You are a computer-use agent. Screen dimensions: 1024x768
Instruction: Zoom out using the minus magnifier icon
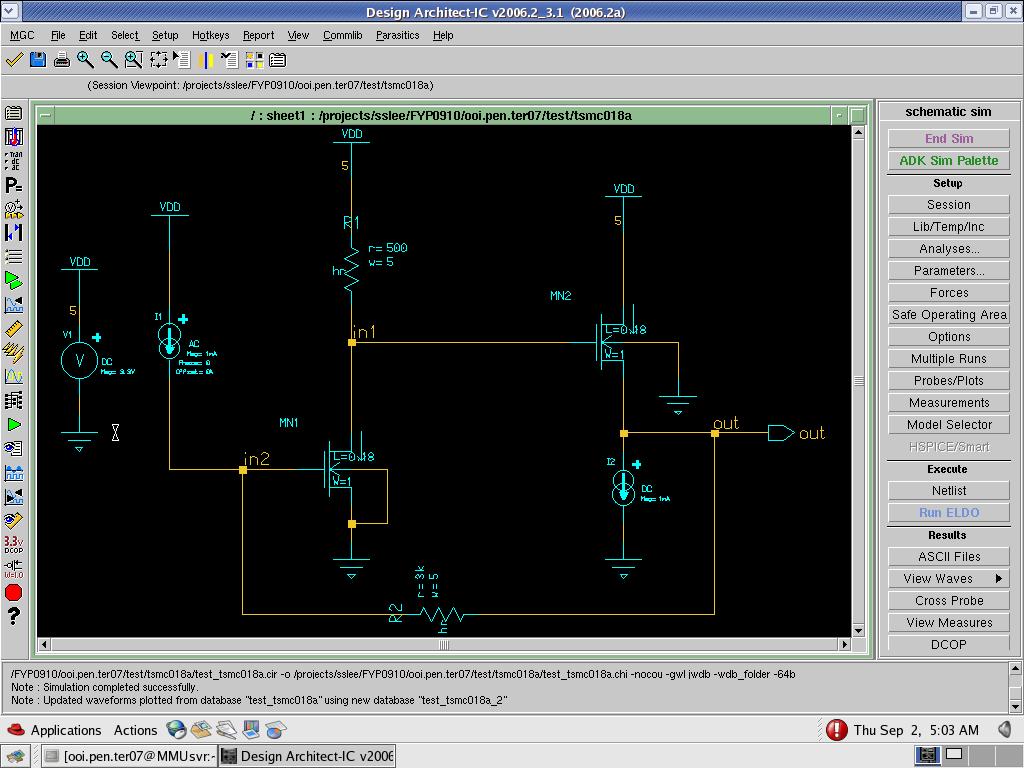tap(109, 60)
